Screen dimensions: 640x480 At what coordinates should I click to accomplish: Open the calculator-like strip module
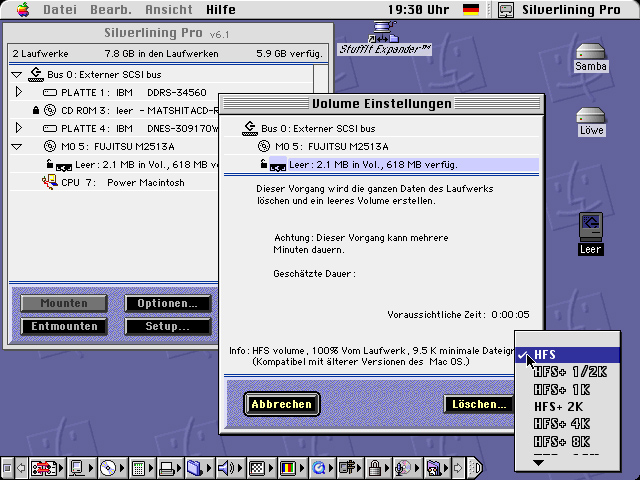(142, 468)
